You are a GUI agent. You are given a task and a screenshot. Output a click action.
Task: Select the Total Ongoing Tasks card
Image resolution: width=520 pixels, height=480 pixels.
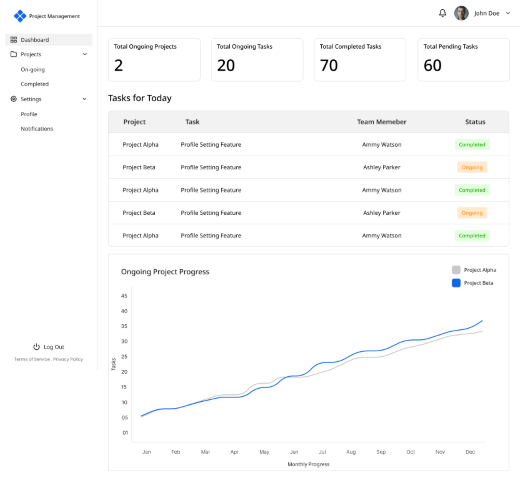[x=257, y=60]
